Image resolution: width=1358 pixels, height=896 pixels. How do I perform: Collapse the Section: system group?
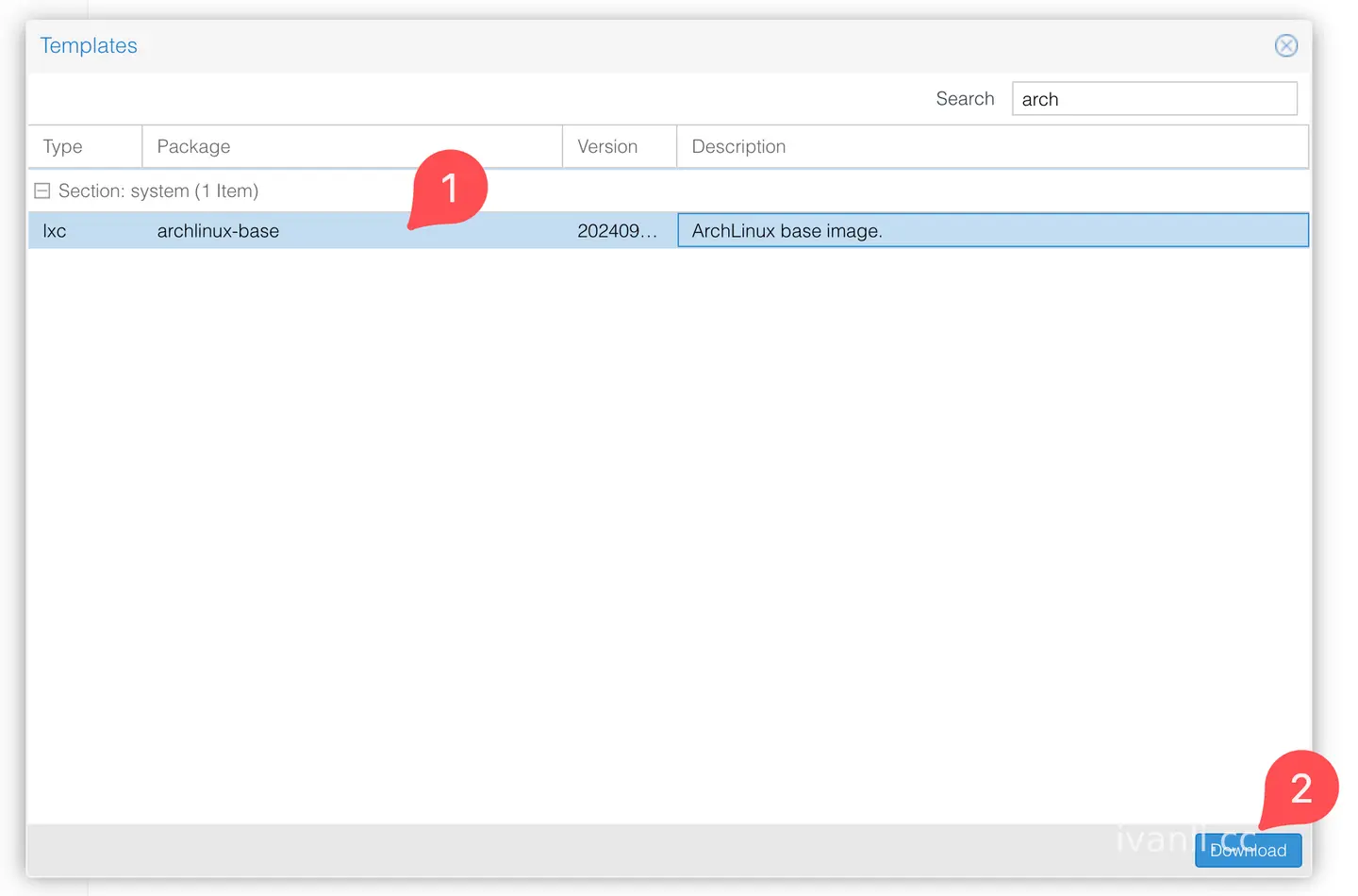point(42,191)
